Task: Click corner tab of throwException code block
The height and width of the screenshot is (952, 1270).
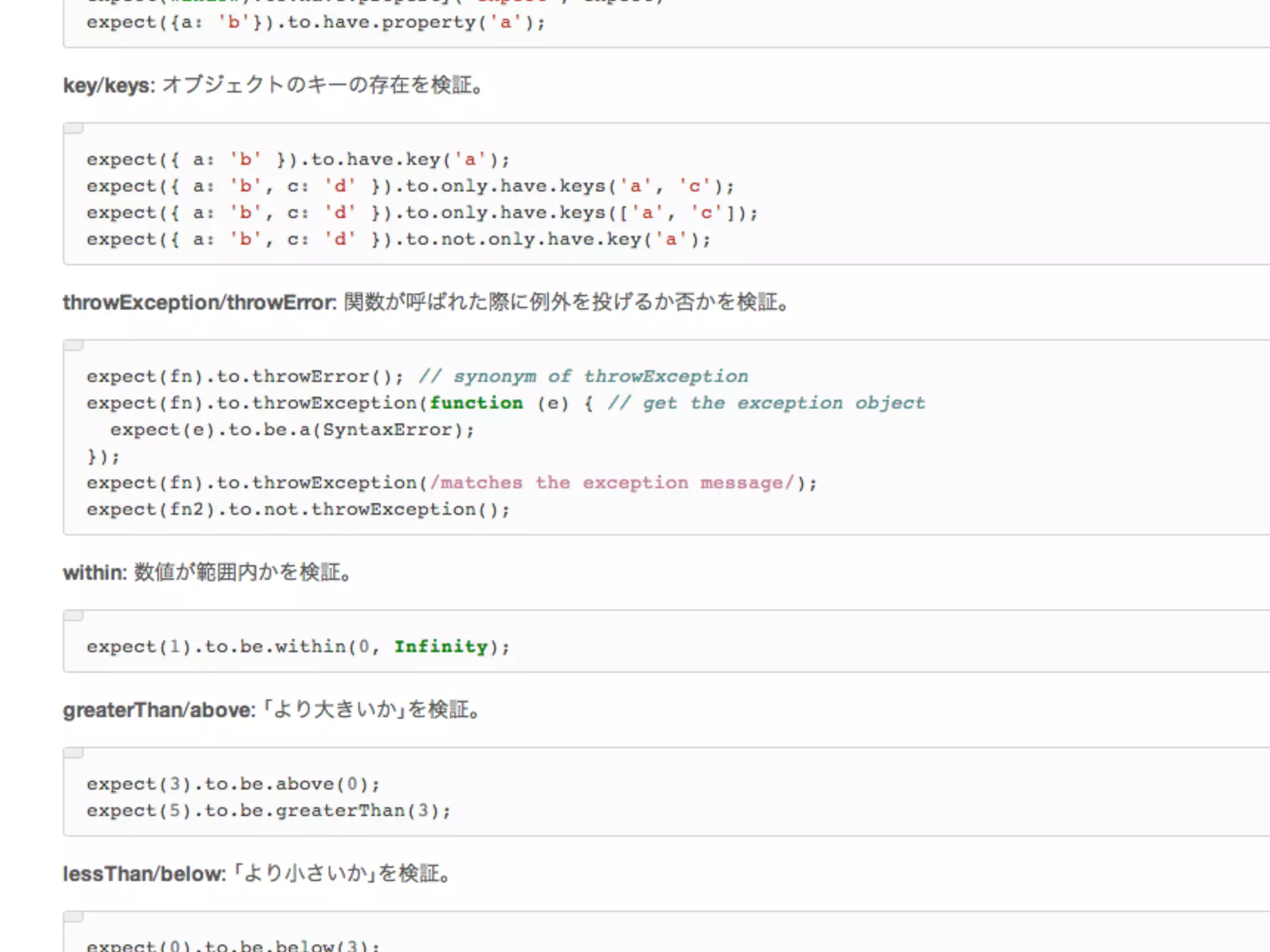Action: click(x=73, y=345)
